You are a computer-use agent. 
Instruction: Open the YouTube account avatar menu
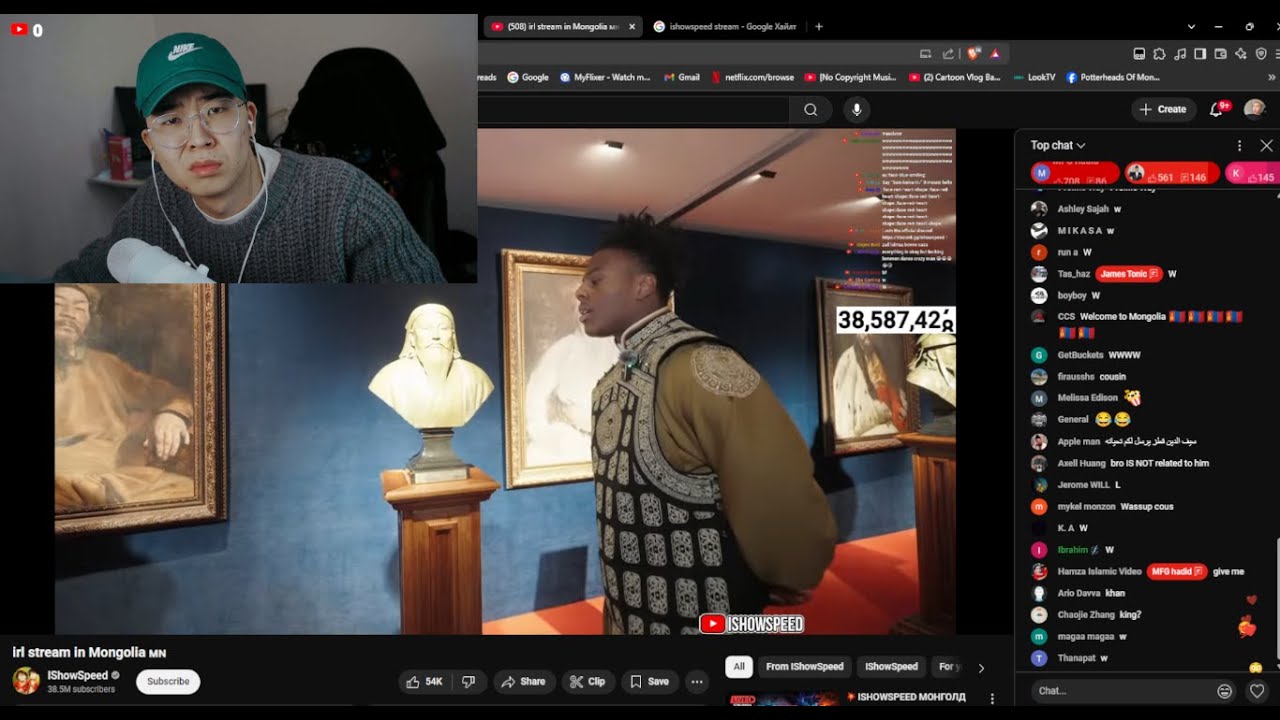pyautogui.click(x=1254, y=109)
